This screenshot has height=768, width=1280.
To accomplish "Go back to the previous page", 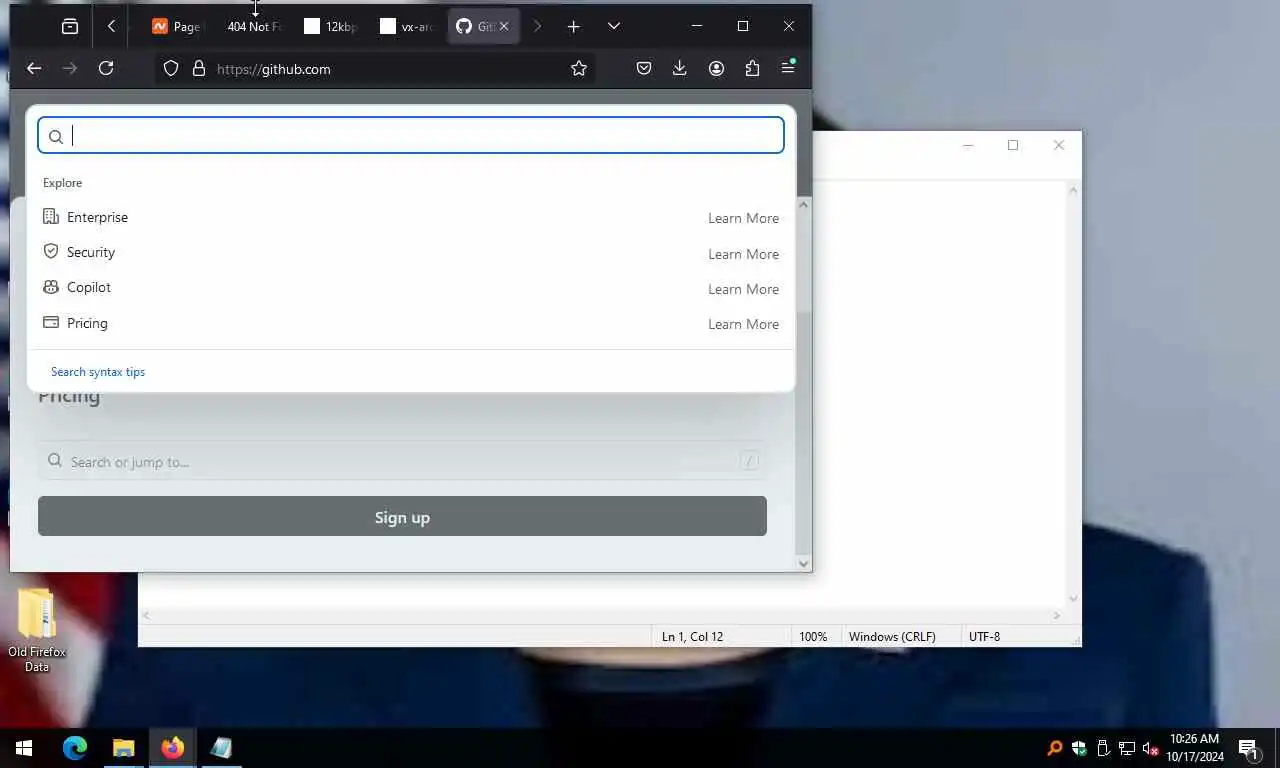I will pyautogui.click(x=34, y=68).
